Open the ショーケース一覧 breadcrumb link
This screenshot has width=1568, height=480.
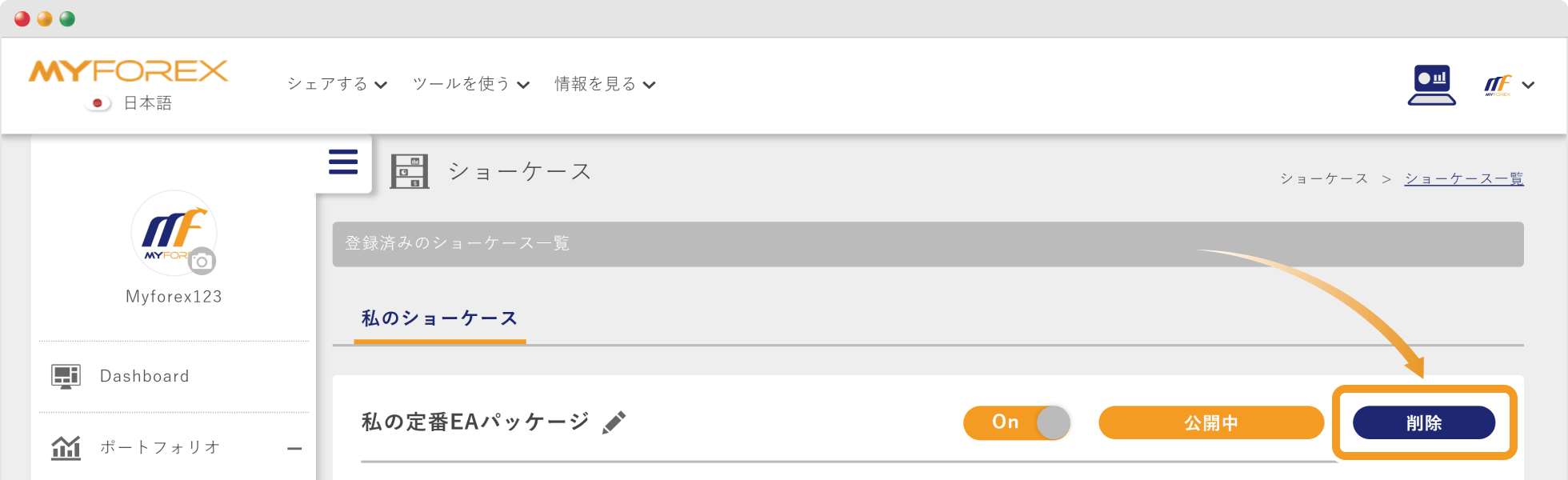point(1463,178)
